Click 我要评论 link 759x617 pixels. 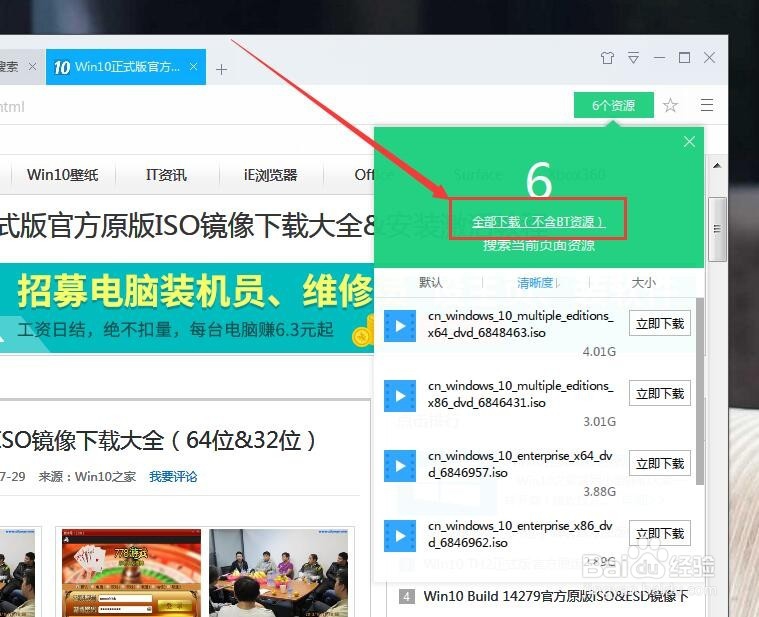coord(173,477)
